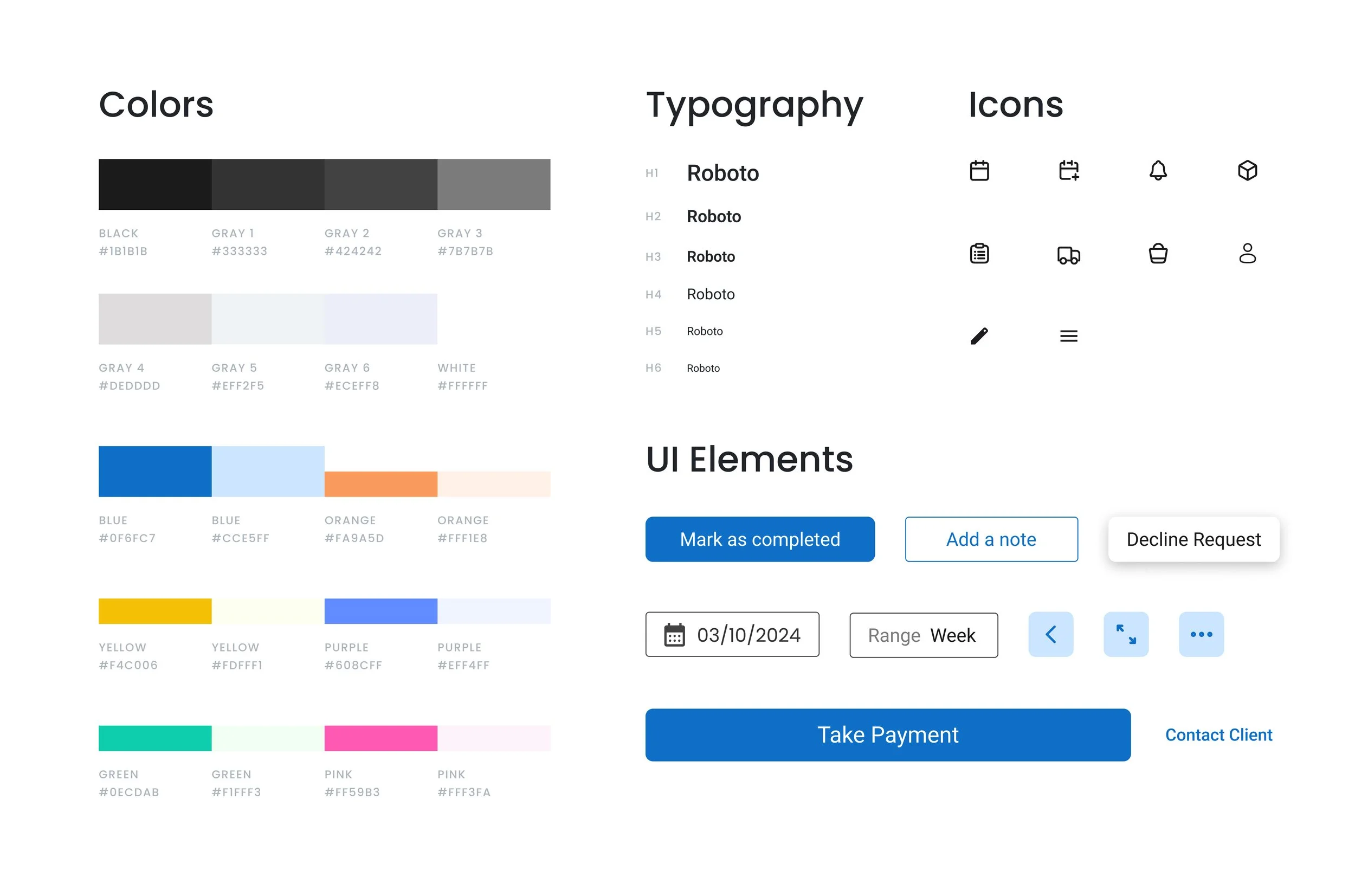Open the Contact Client link
This screenshot has height=896, width=1355.
[x=1218, y=735]
